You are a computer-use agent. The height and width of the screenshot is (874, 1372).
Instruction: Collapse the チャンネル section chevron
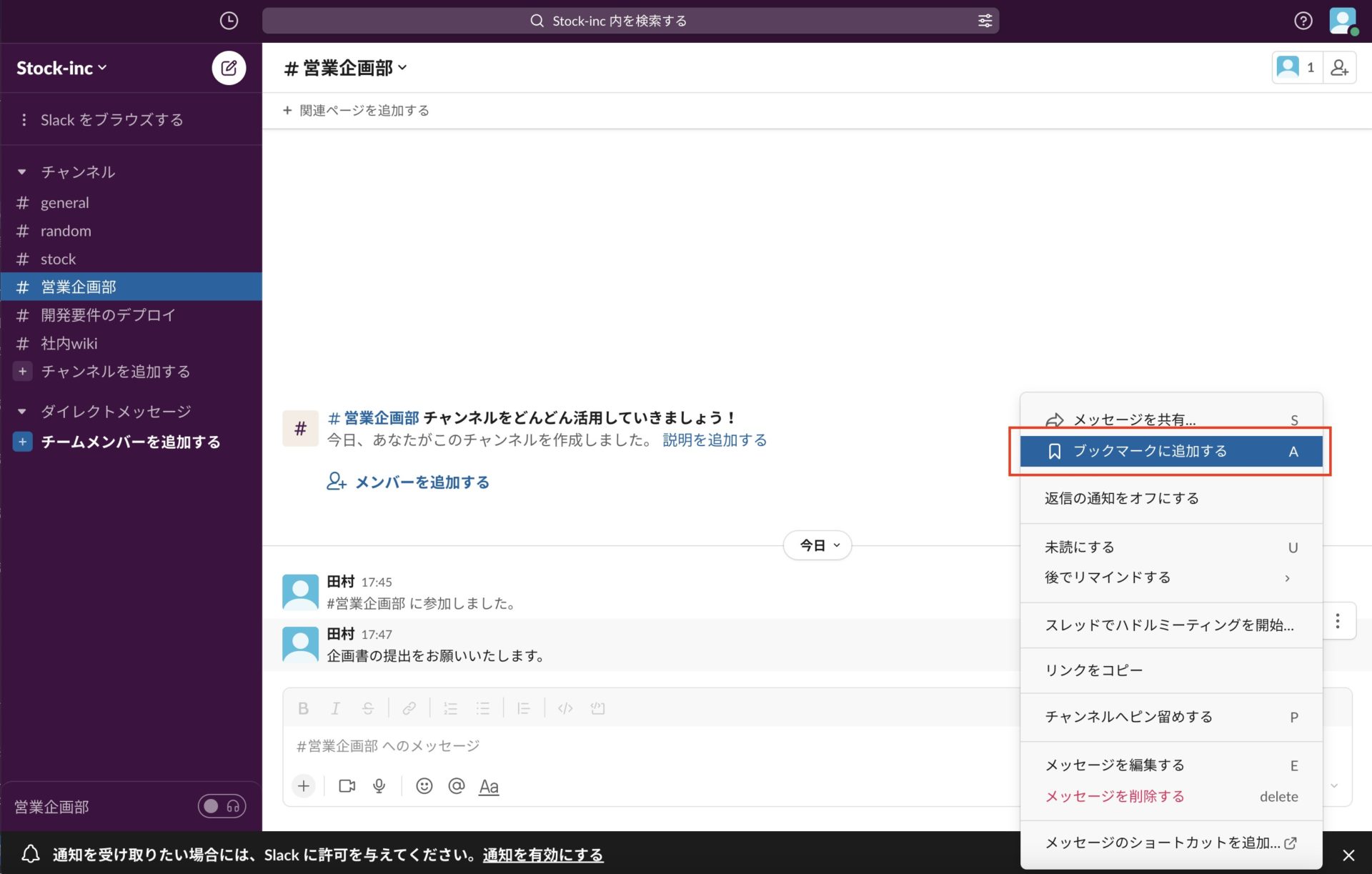tap(21, 172)
